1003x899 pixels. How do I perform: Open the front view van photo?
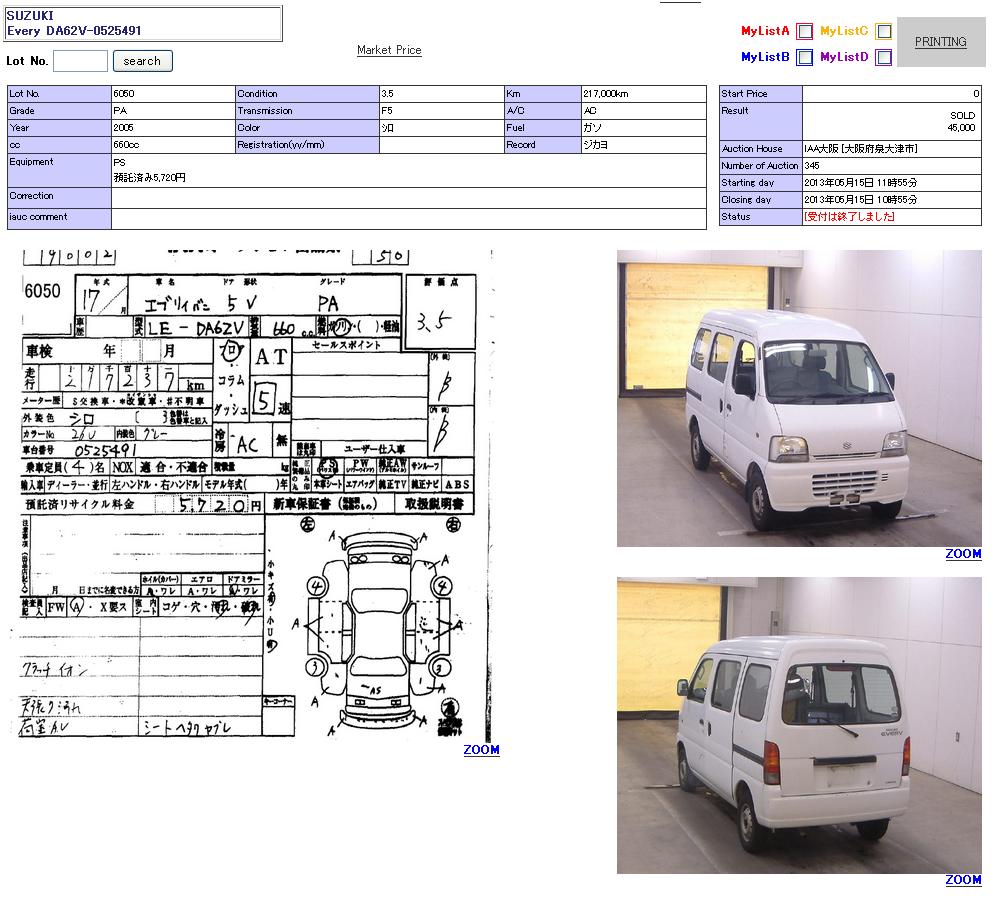click(x=799, y=398)
